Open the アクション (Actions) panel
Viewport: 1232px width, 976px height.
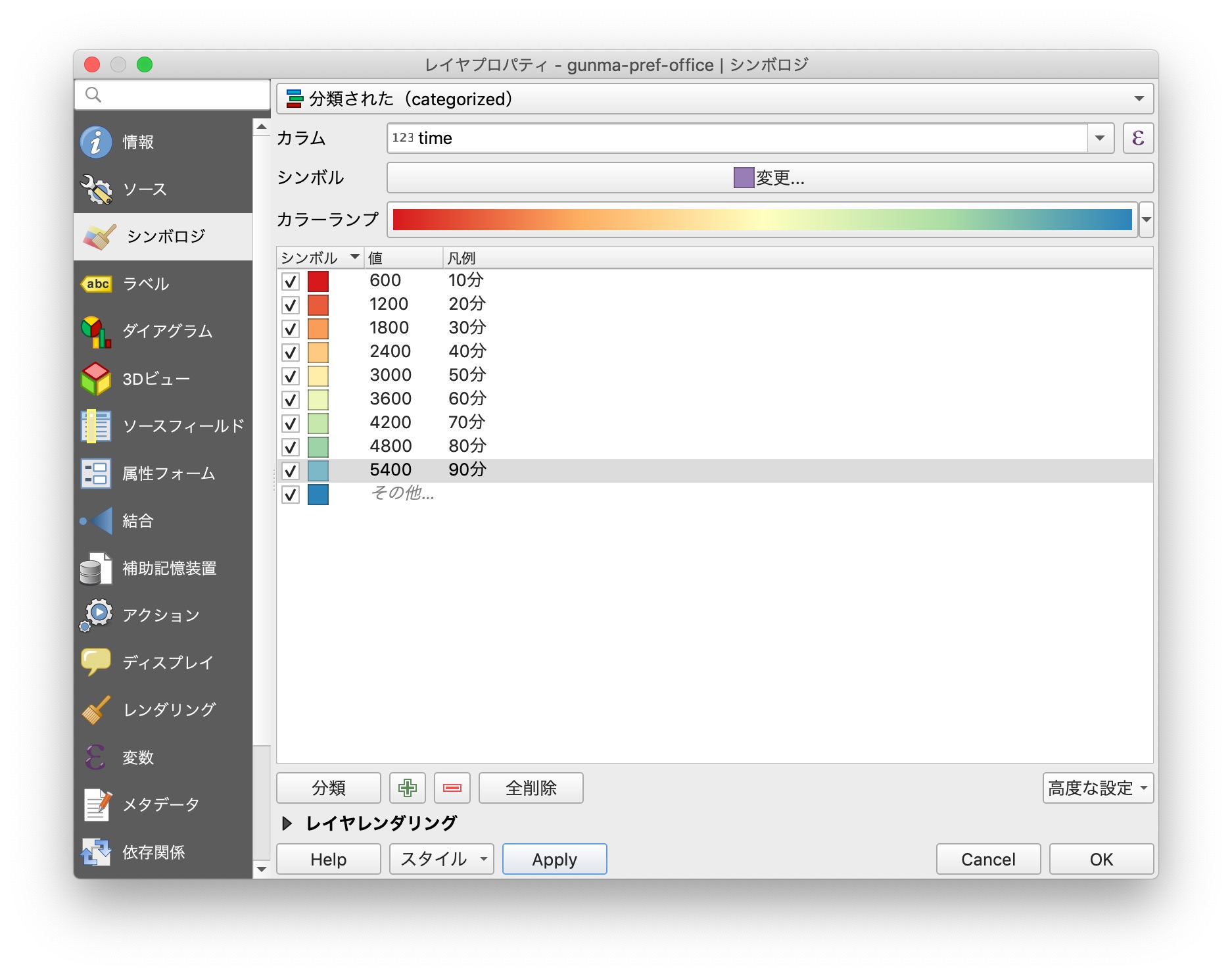pyautogui.click(x=158, y=615)
